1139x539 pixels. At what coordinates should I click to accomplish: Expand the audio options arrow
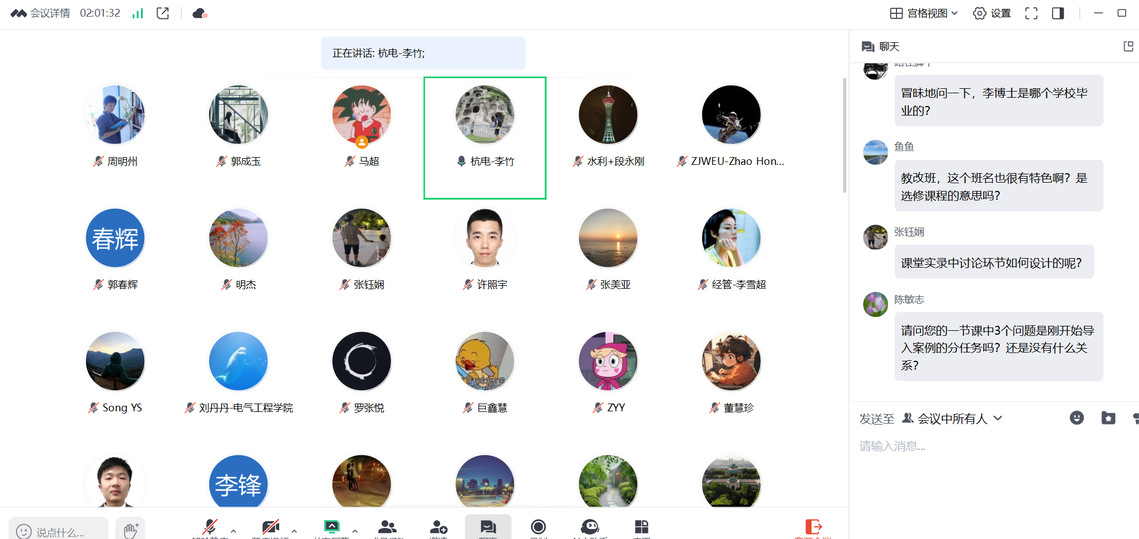233,530
